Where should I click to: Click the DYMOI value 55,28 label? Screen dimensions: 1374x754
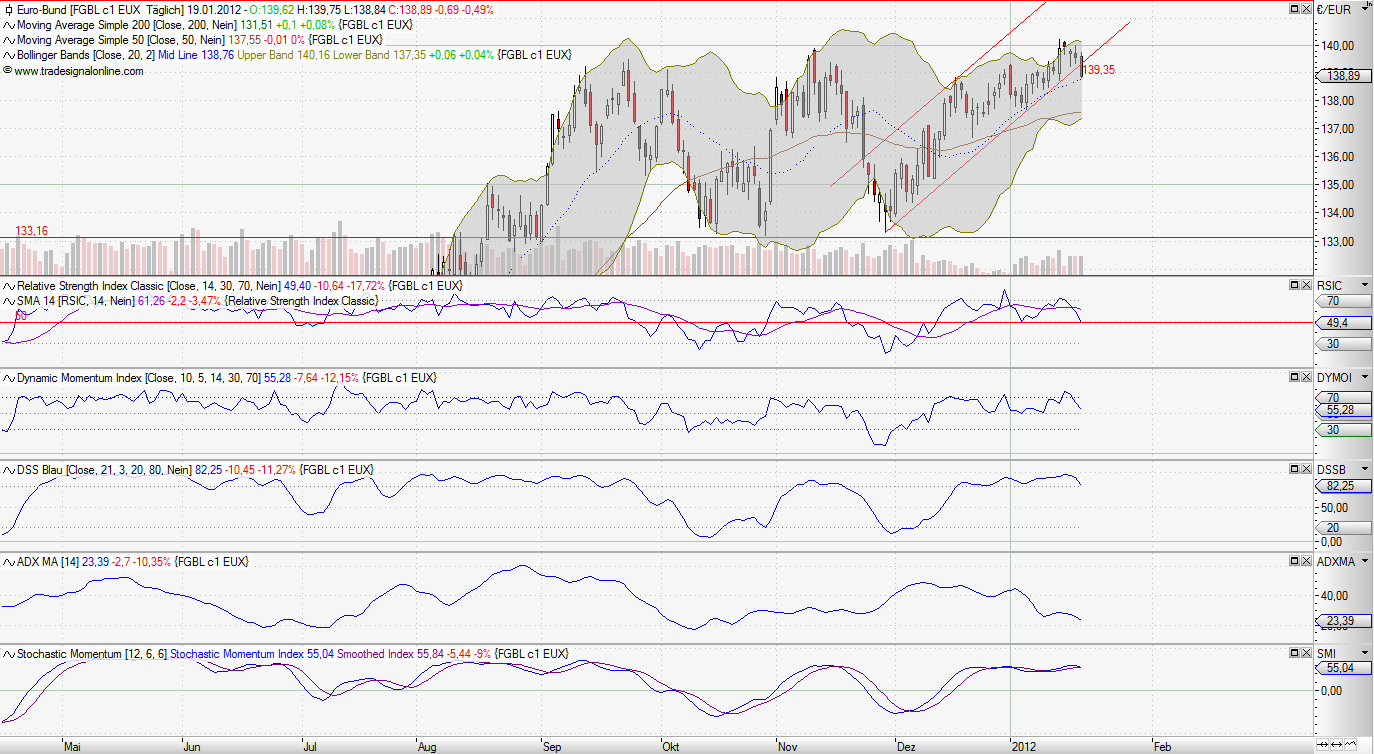click(x=1340, y=410)
